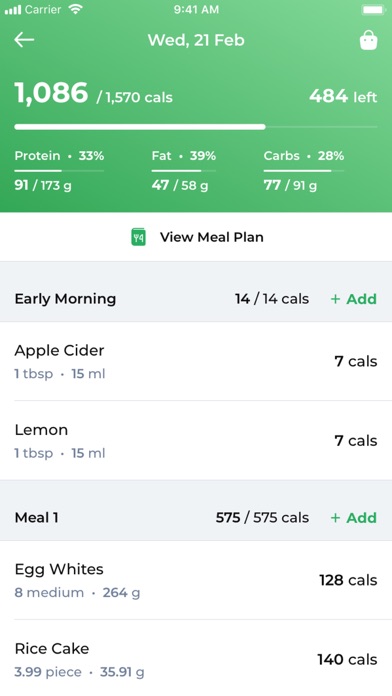The width and height of the screenshot is (392, 696).
Task: Tap the Carbs 28% macro stat
Action: 304,170
